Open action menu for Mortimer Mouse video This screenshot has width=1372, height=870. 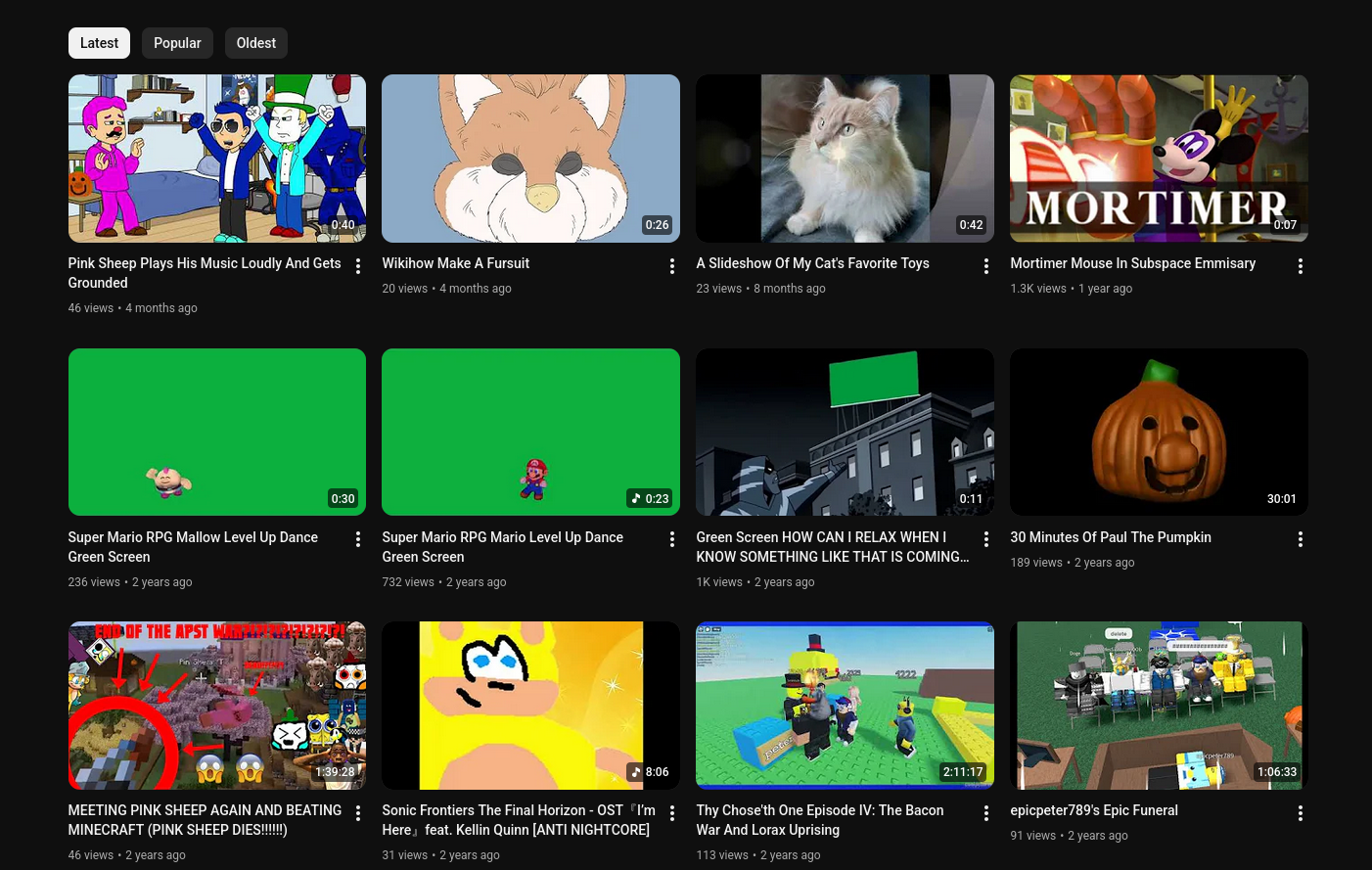[x=1300, y=266]
